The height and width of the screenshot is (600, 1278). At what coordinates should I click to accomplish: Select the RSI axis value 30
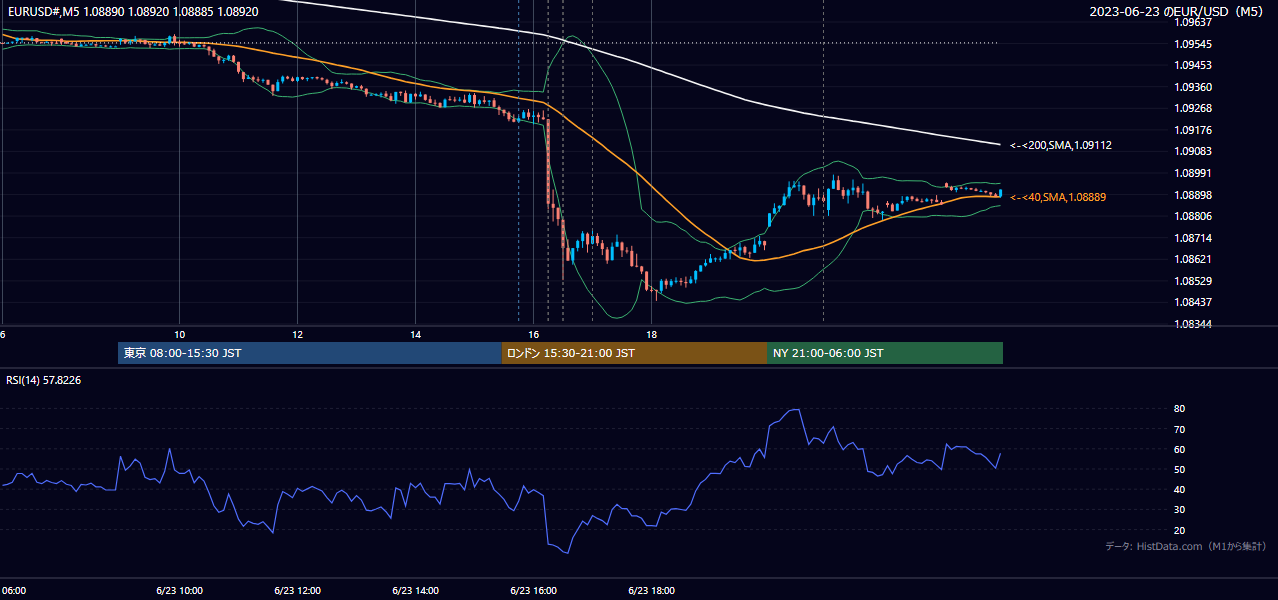click(1180, 510)
